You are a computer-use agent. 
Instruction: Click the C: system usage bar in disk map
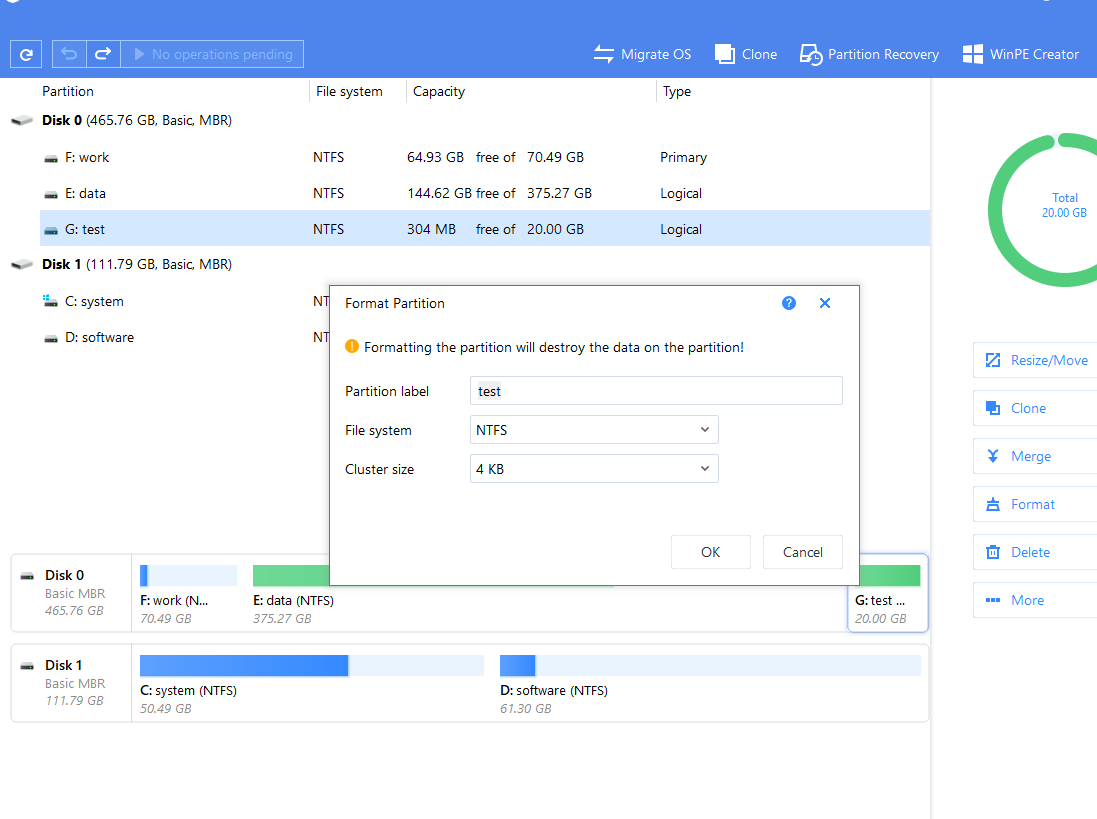(x=311, y=665)
